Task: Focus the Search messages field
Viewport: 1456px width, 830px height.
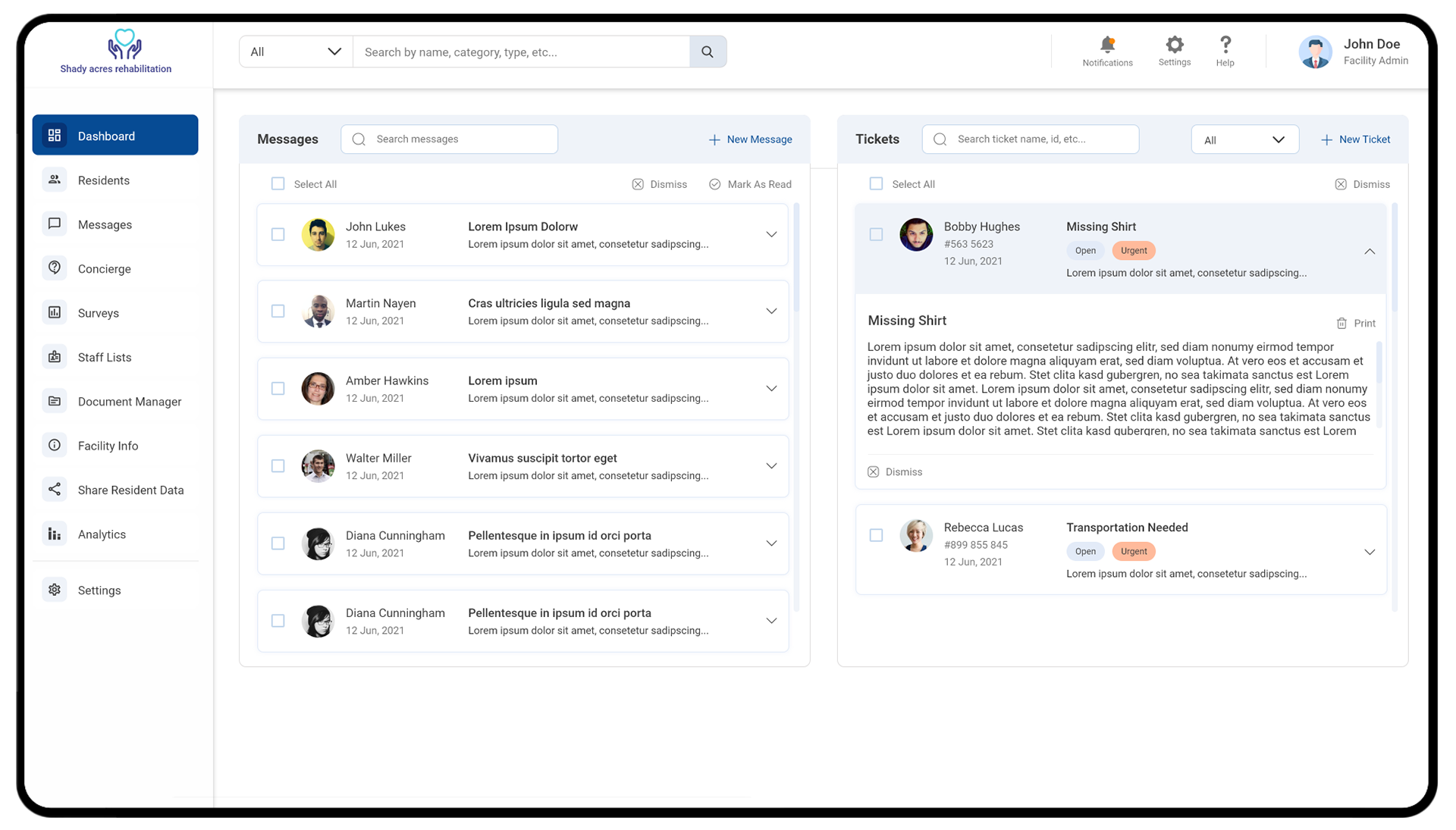Action: click(x=450, y=139)
